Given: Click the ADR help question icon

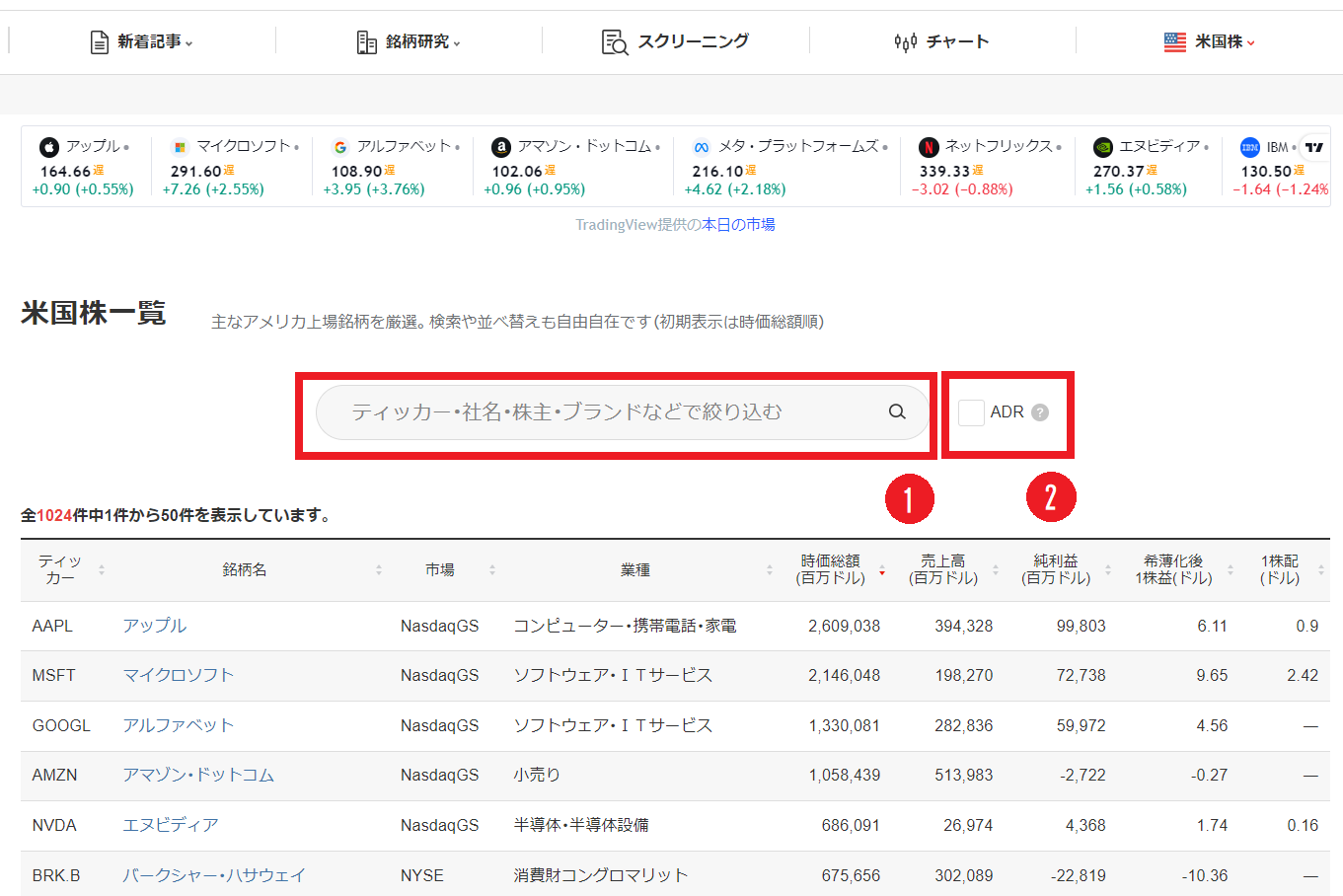Looking at the screenshot, I should click(x=1040, y=412).
